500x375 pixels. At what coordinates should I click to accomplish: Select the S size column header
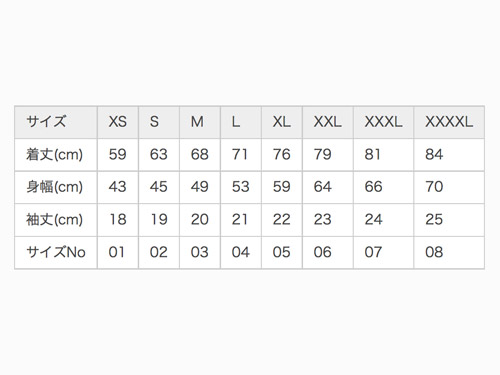click(x=159, y=122)
